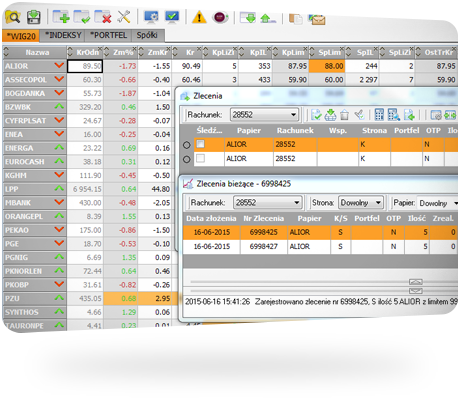Click sort arrows on Nazwa column
Viewport: 460px width, 400px height.
pos(6,52)
